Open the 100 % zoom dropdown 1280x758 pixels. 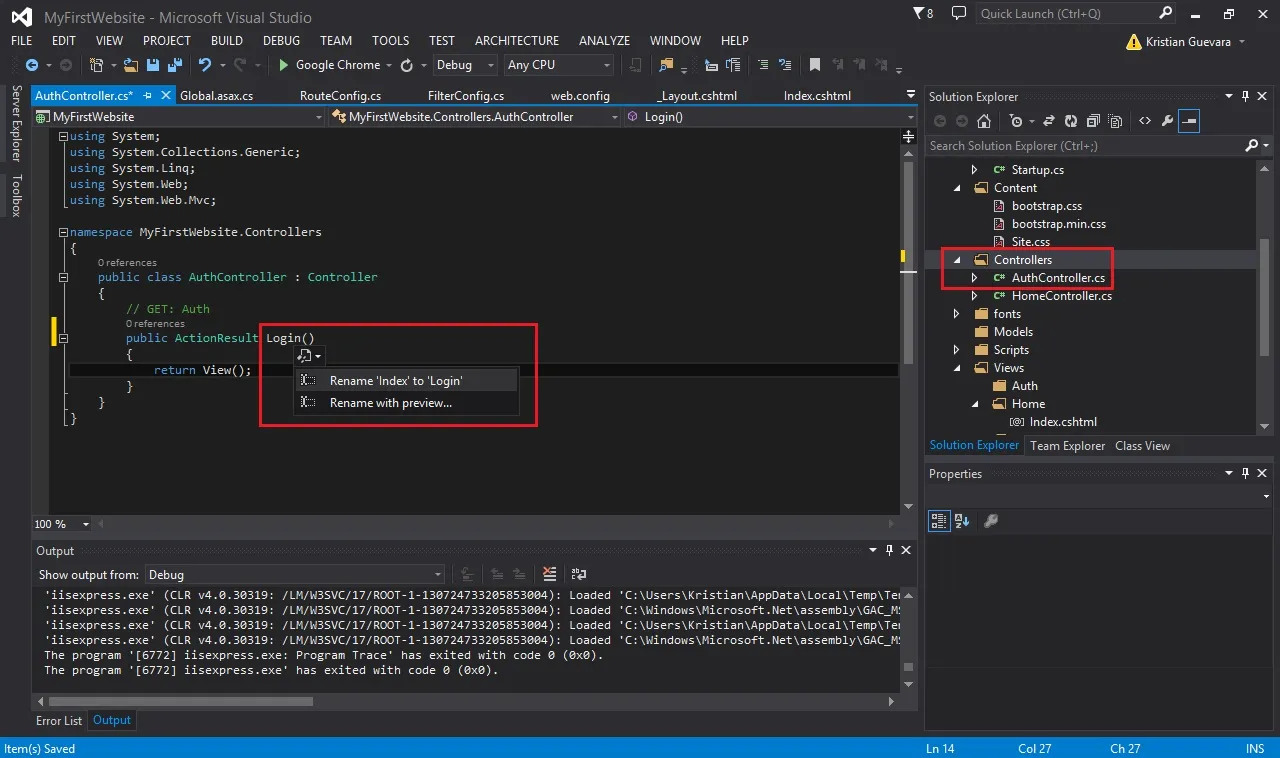(85, 524)
